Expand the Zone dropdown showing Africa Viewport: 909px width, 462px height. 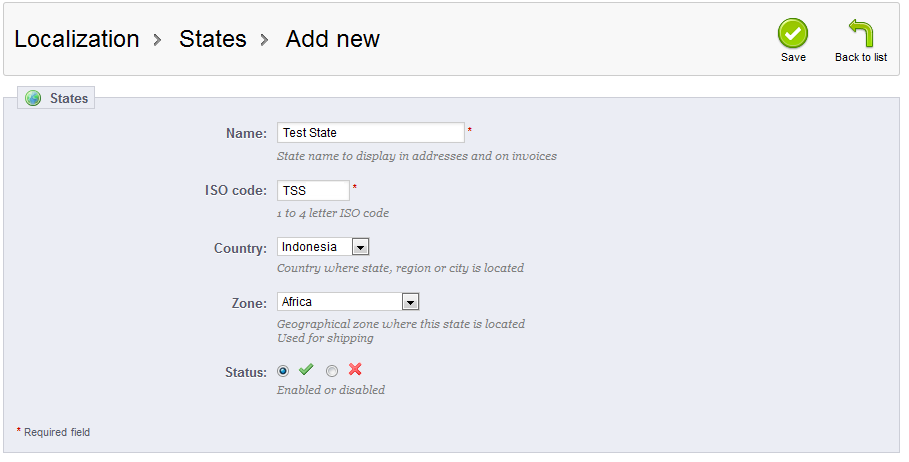click(x=346, y=302)
